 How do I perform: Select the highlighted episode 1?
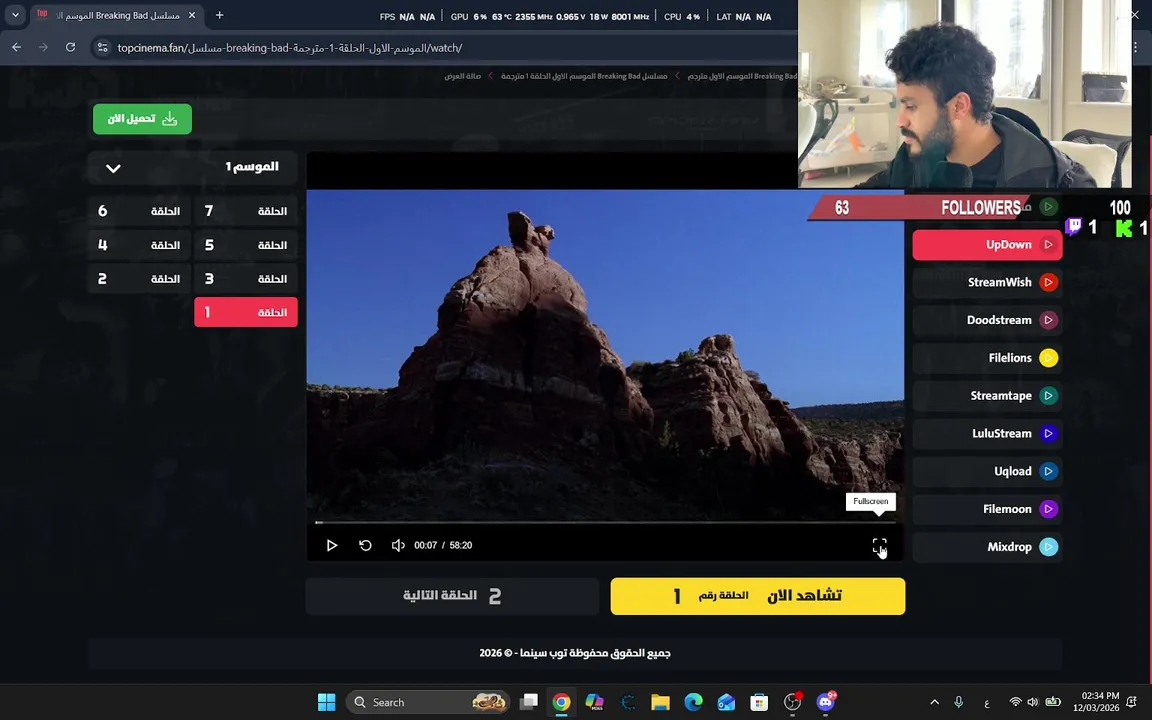pyautogui.click(x=245, y=312)
